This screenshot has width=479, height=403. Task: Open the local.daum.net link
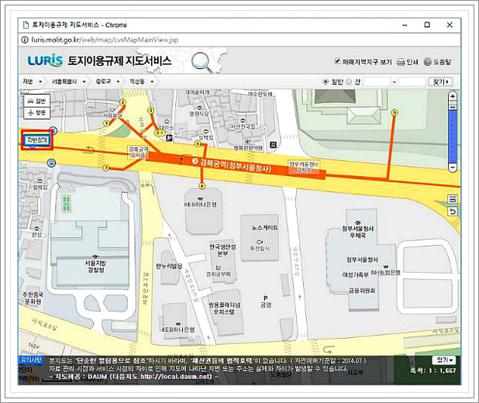click(176, 377)
